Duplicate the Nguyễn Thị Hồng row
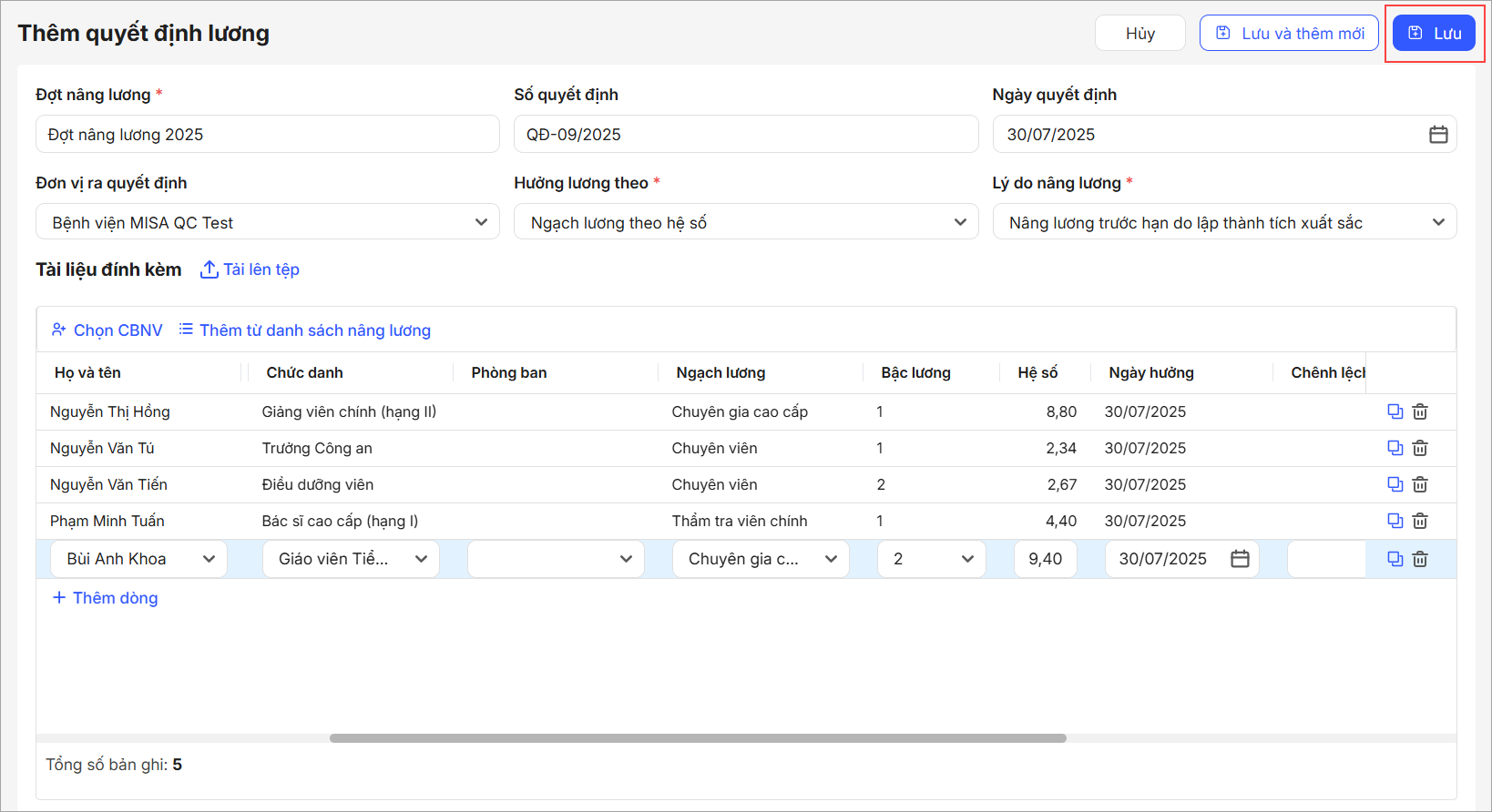 pos(1395,411)
